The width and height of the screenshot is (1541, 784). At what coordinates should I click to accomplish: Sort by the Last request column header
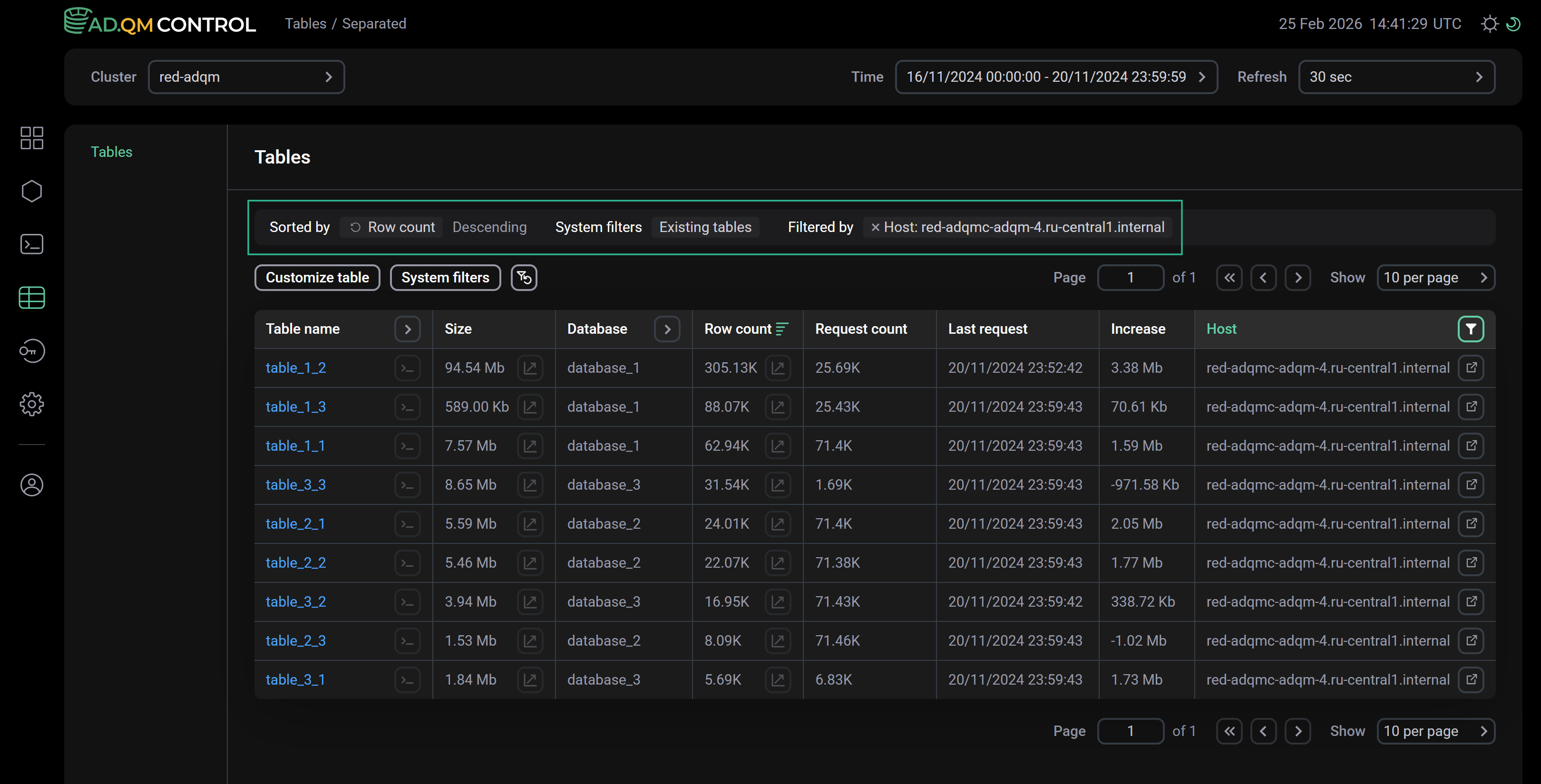(988, 329)
